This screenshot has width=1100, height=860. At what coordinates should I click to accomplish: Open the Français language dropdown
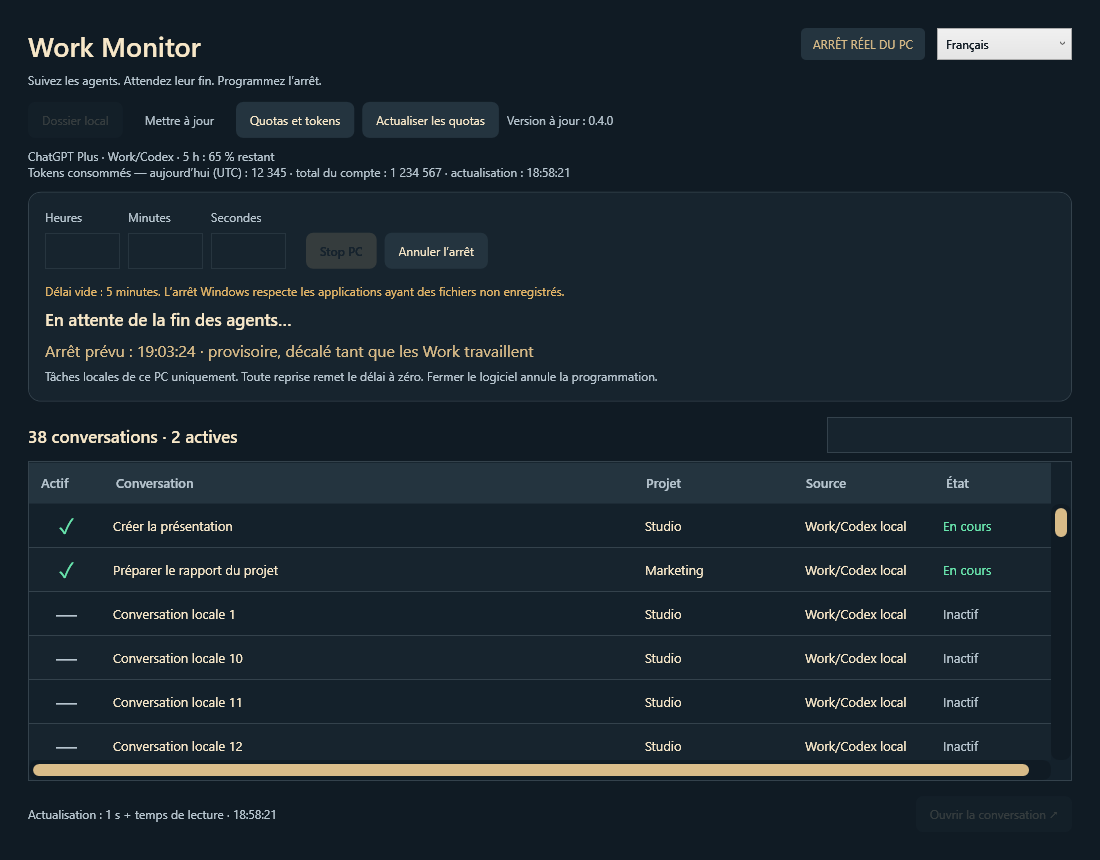point(1004,44)
